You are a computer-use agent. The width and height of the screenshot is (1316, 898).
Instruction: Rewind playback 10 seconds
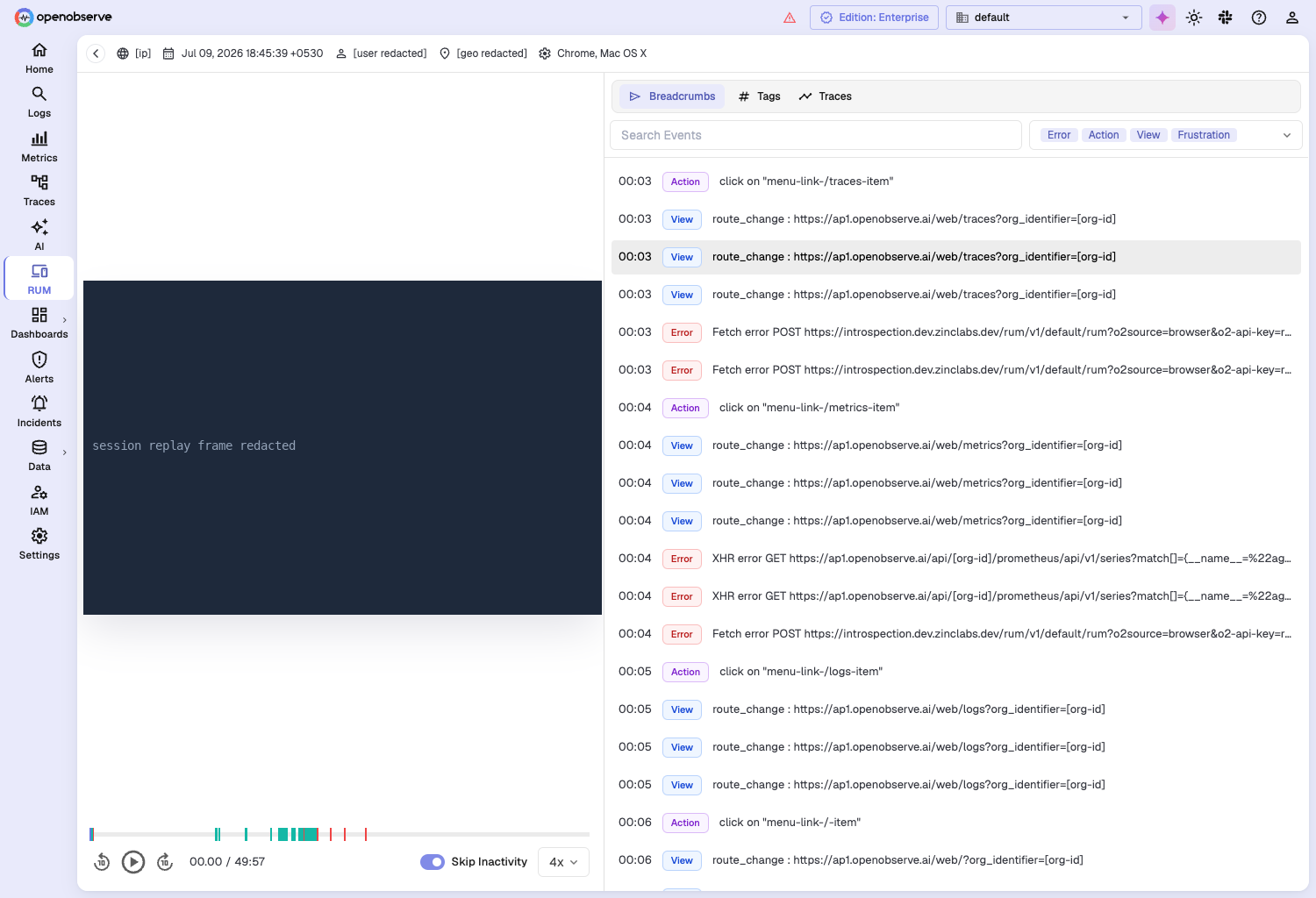102,862
